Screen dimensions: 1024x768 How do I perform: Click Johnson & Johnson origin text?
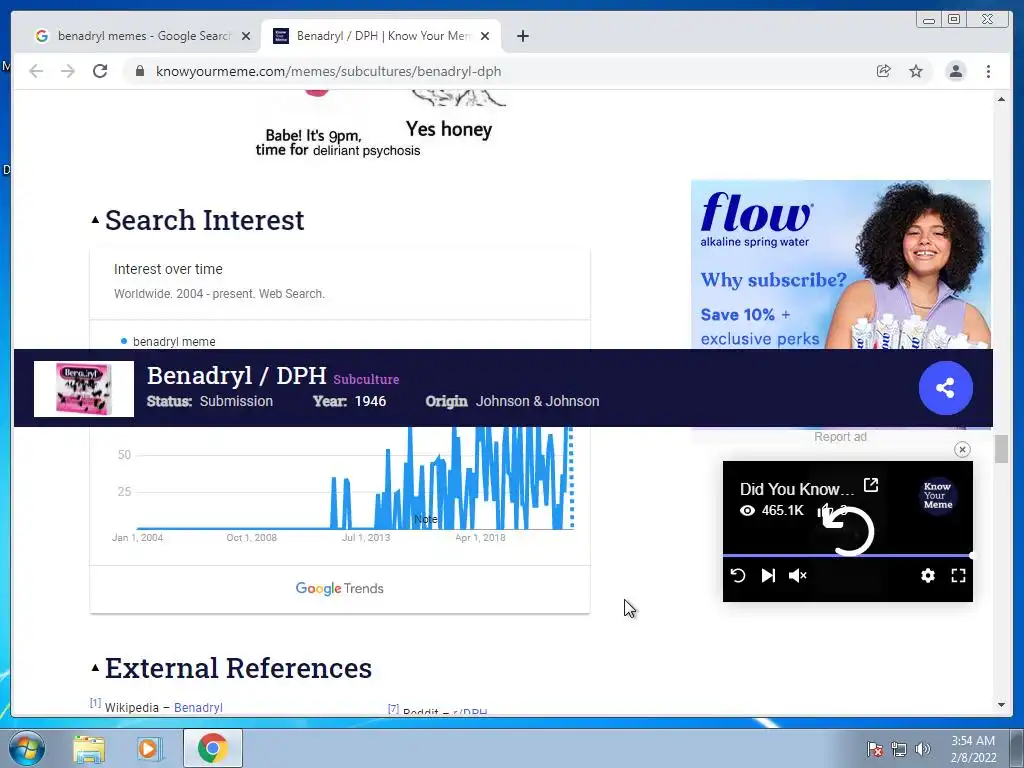coord(537,401)
